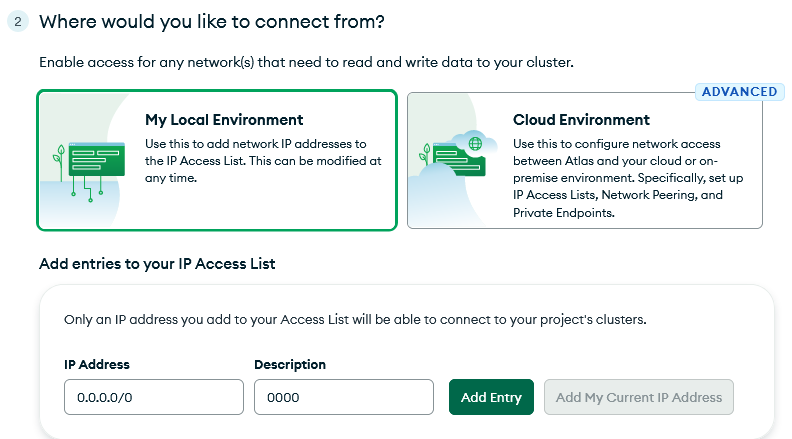
Task: Click the My Local Environment heading
Action: tap(224, 120)
